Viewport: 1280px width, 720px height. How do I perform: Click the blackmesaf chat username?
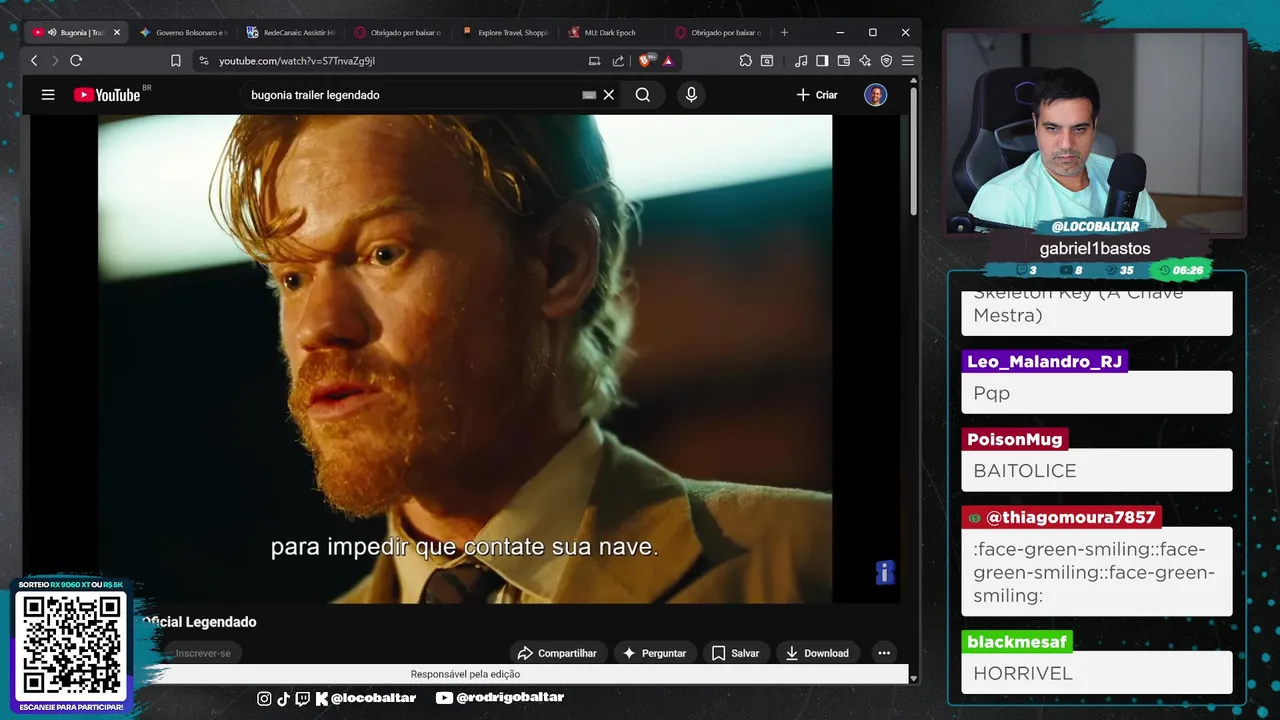pyautogui.click(x=1017, y=642)
